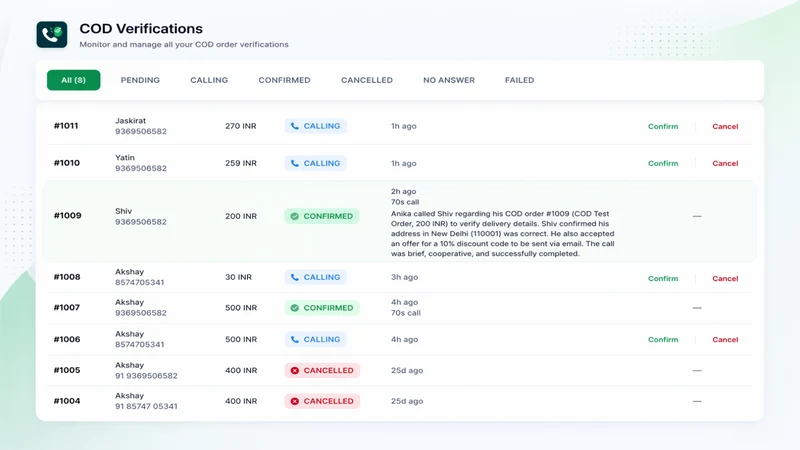This screenshot has width=800, height=450.
Task: Confirm order #1008 worth 30 INR
Action: click(x=663, y=279)
